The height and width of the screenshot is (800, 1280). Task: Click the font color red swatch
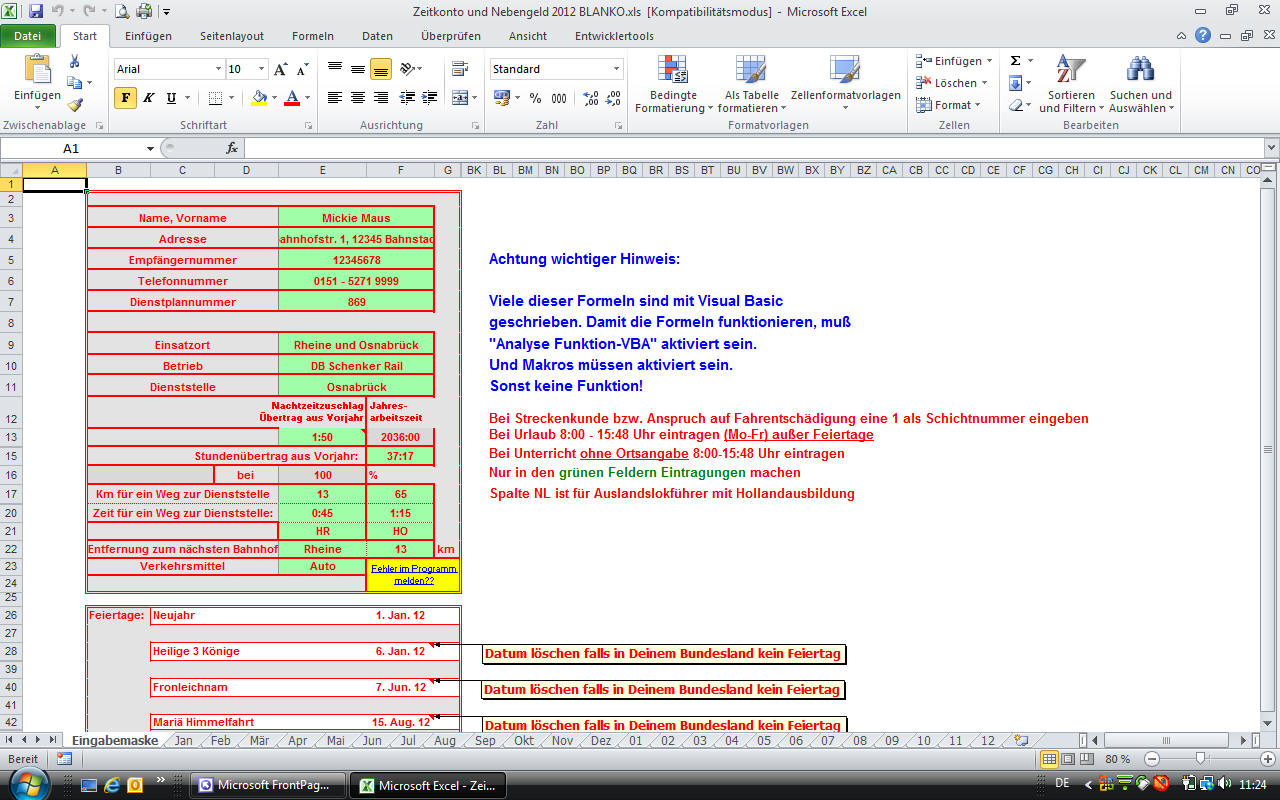(291, 98)
